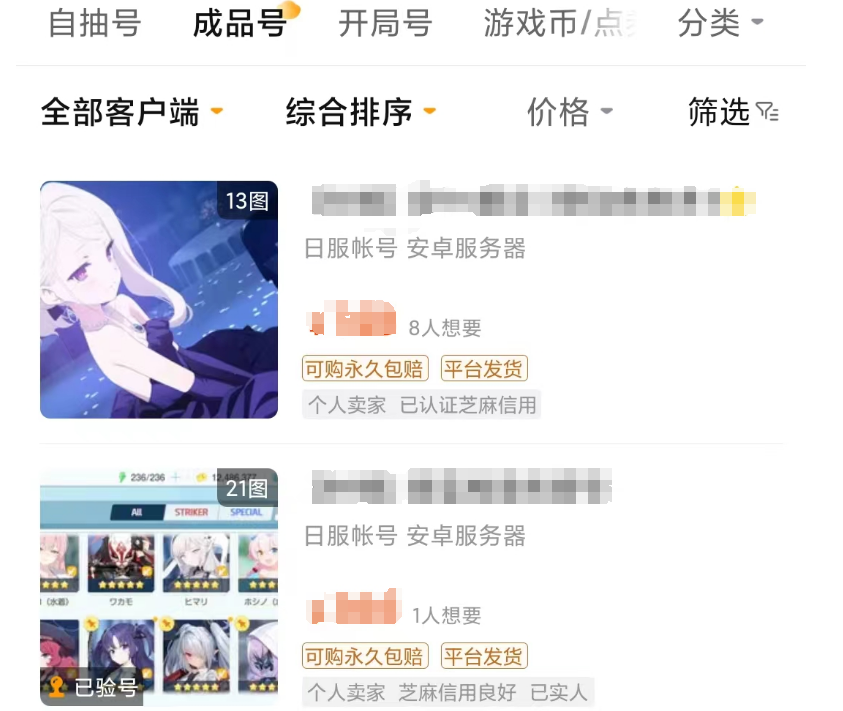843x711 pixels.
Task: Click the second listing's 平台发货 tag
Action: [484, 656]
